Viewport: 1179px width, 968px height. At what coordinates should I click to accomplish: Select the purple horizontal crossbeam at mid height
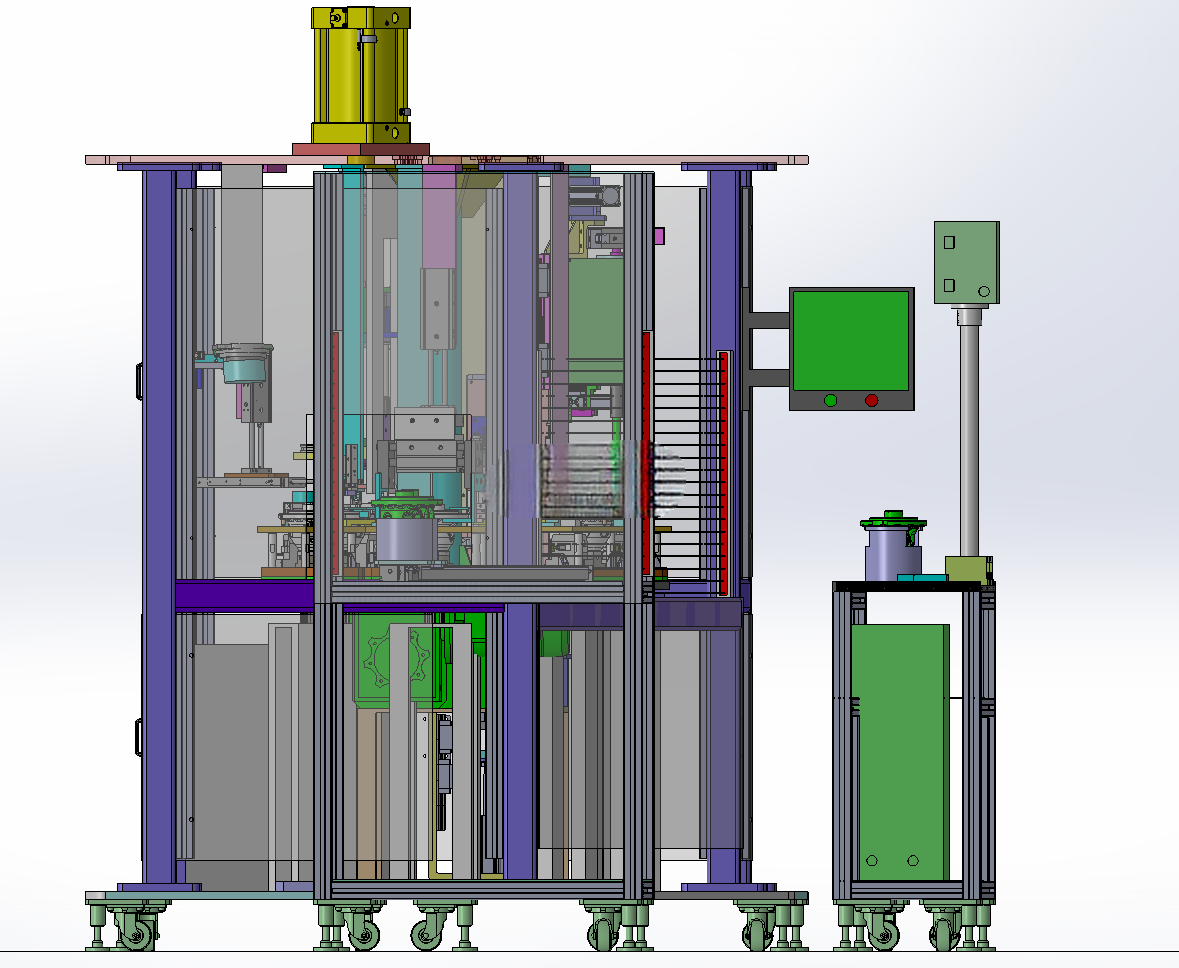(x=244, y=595)
